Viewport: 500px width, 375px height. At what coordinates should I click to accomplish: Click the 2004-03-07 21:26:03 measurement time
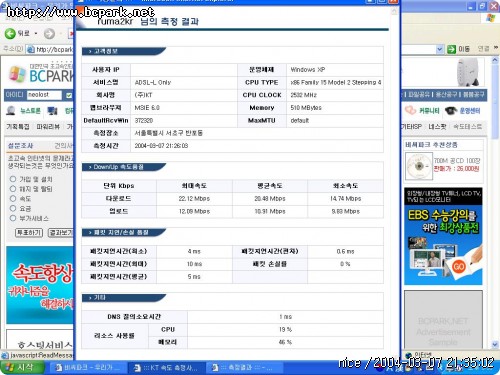(161, 146)
